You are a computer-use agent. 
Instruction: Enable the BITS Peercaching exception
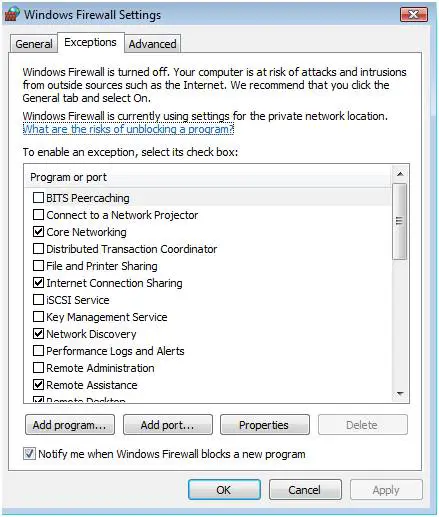click(38, 198)
